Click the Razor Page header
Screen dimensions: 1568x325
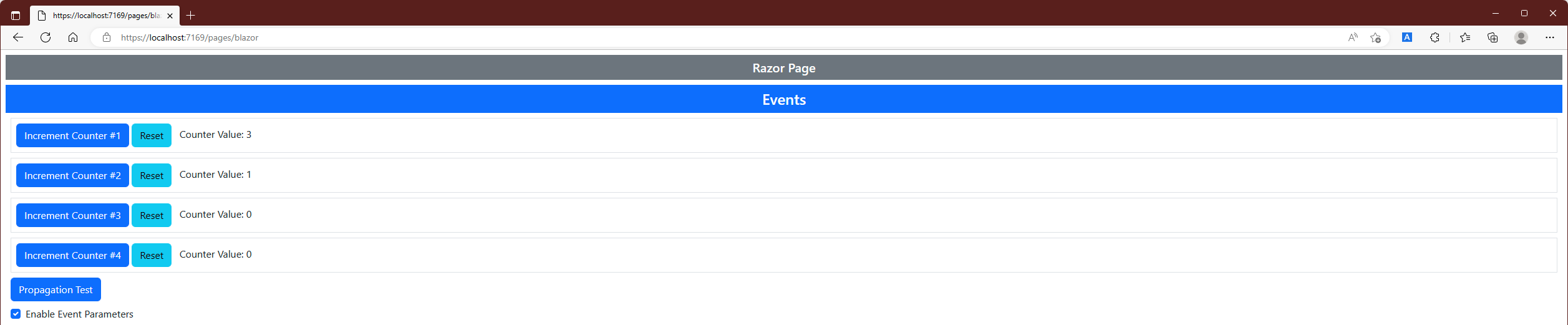(784, 67)
